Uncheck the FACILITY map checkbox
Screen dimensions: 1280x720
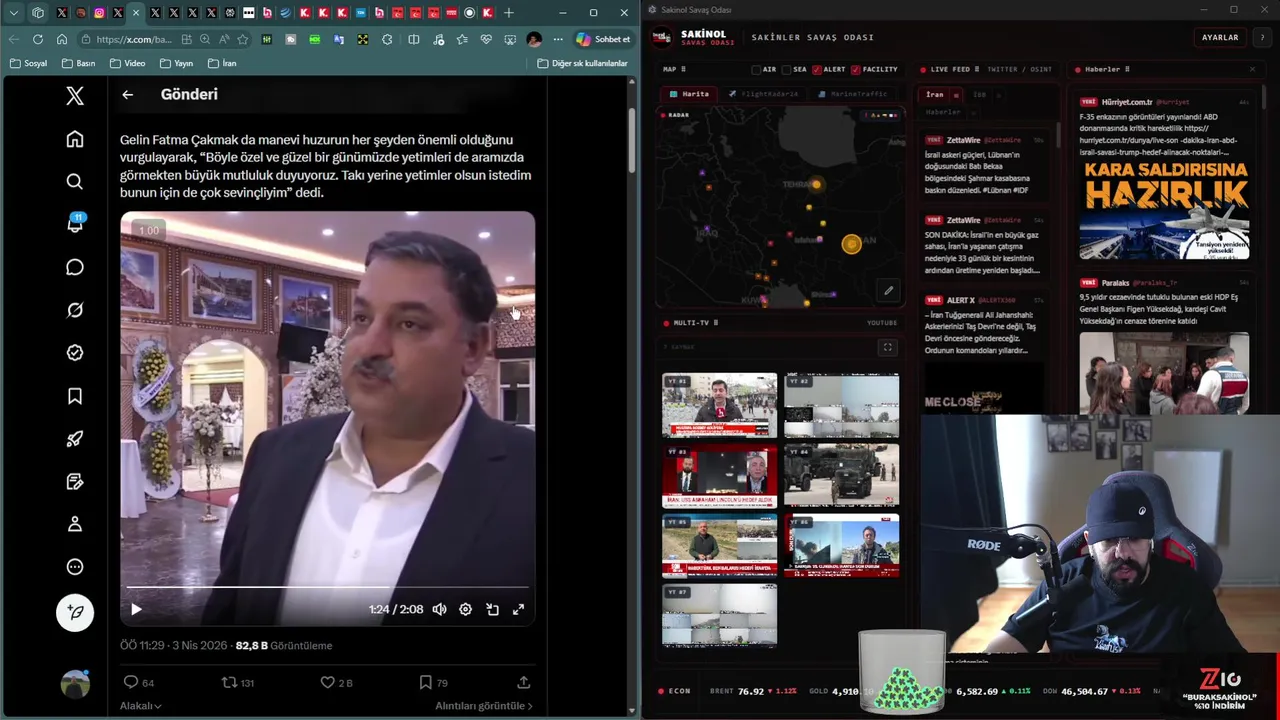coord(854,70)
